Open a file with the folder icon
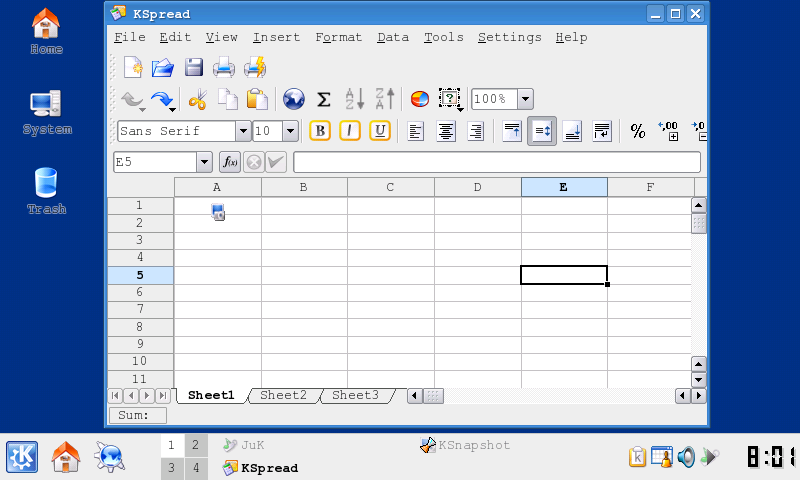Screen dimensions: 800x480 163,67
